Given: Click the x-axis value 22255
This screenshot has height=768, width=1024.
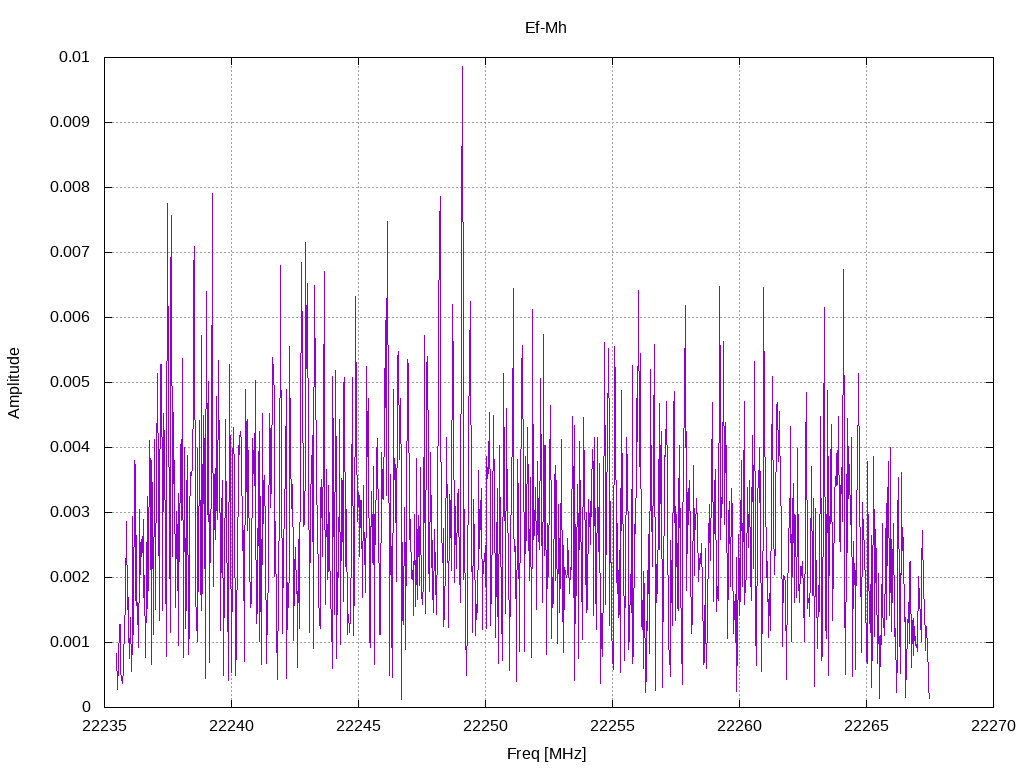Looking at the screenshot, I should coord(613,726).
